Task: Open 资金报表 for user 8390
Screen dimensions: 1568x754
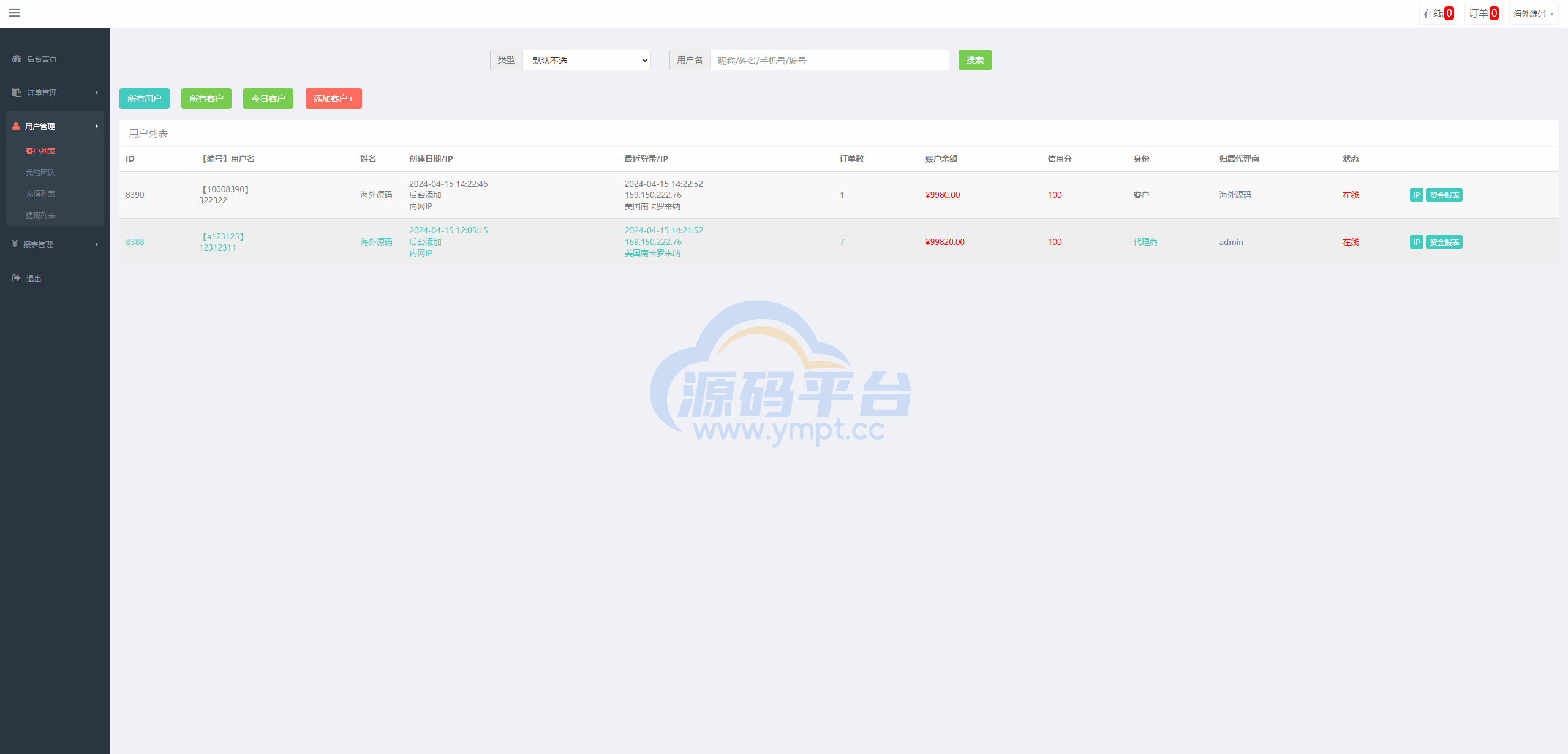Action: [1444, 195]
